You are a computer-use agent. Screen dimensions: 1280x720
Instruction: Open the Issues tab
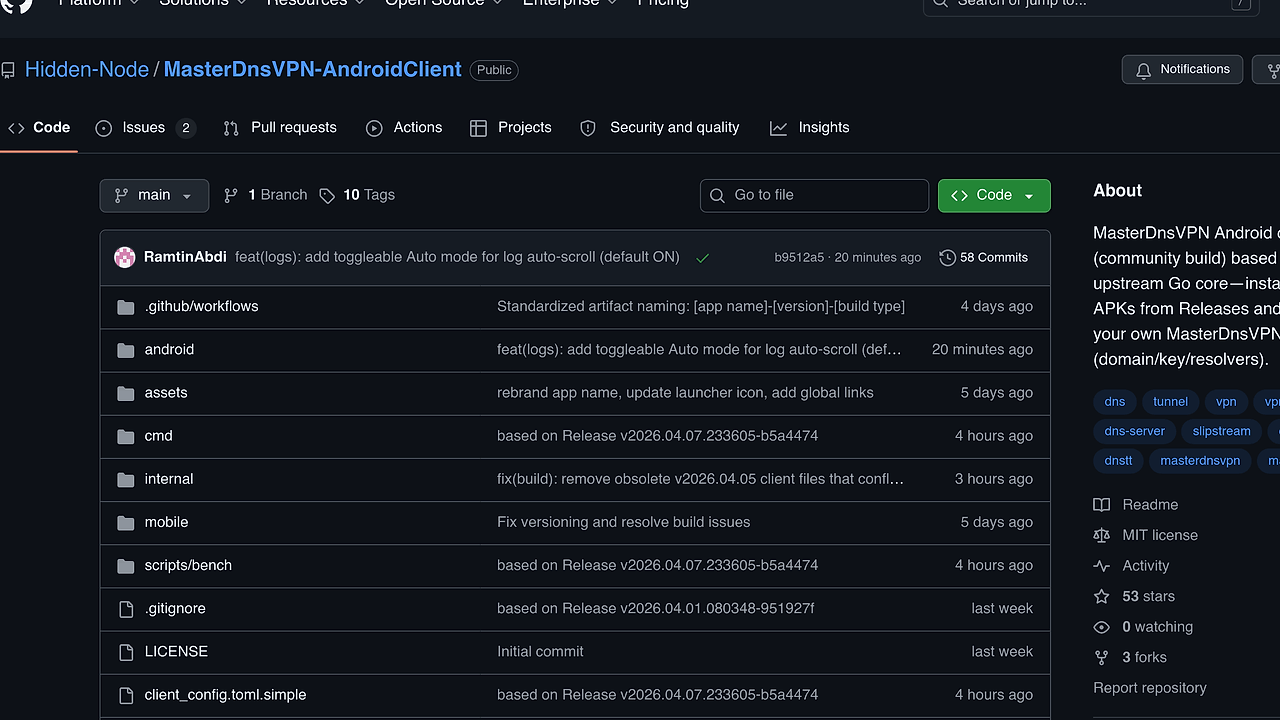145,128
